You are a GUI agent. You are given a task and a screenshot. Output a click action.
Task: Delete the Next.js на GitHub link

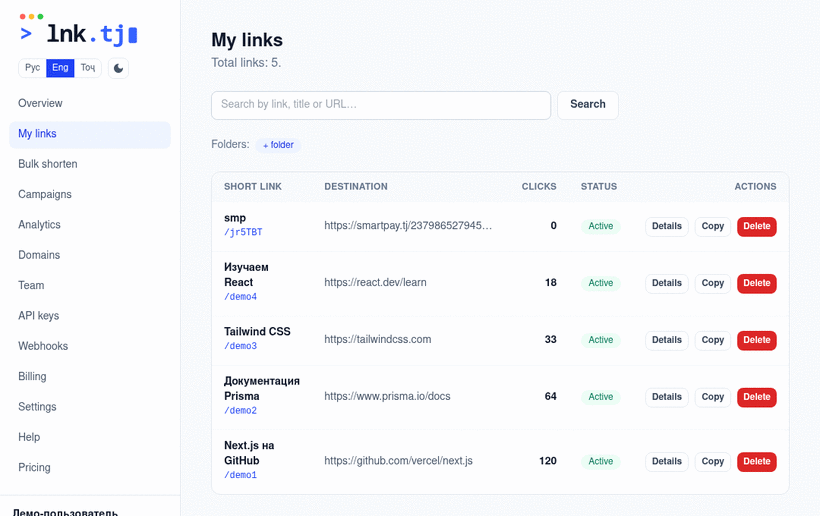tap(757, 462)
